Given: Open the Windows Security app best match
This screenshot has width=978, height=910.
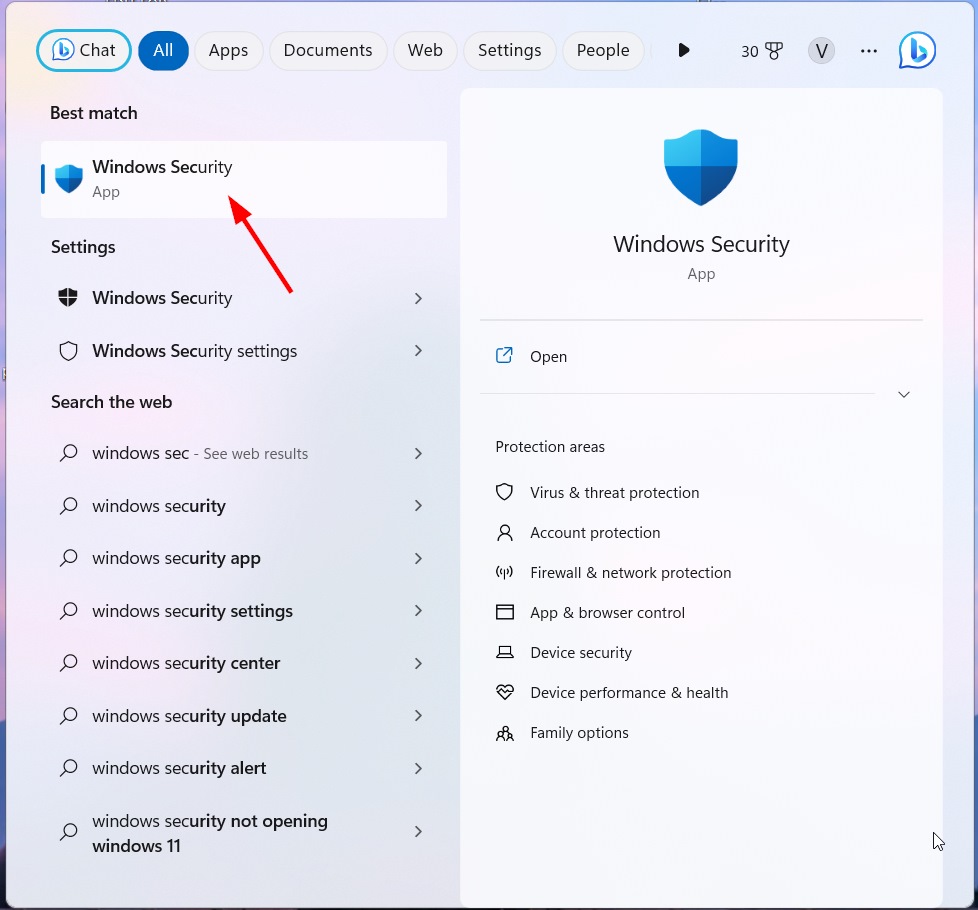Looking at the screenshot, I should [244, 179].
